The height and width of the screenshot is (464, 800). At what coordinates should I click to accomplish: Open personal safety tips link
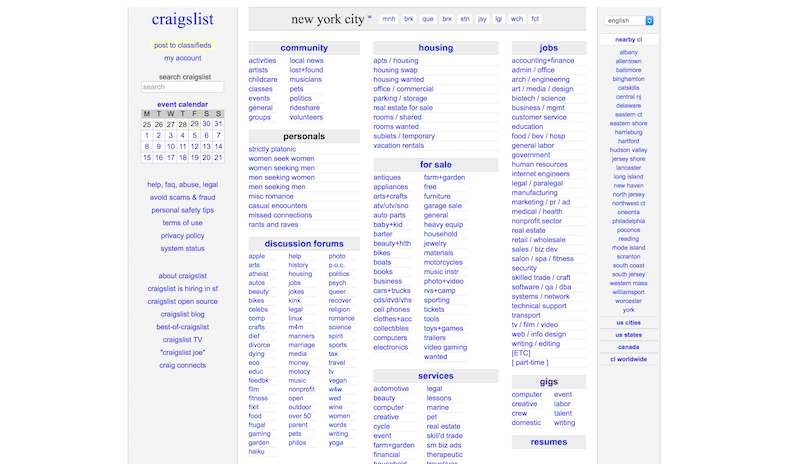(x=182, y=210)
